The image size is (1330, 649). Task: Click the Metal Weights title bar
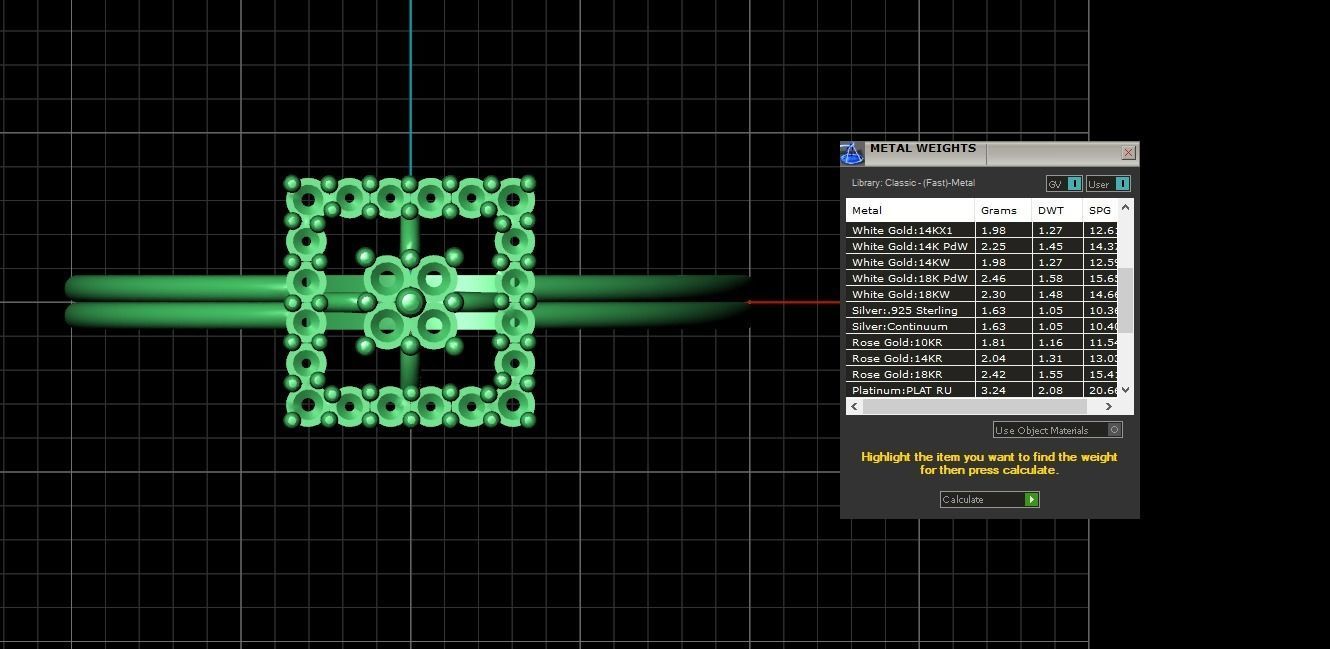[x=990, y=153]
